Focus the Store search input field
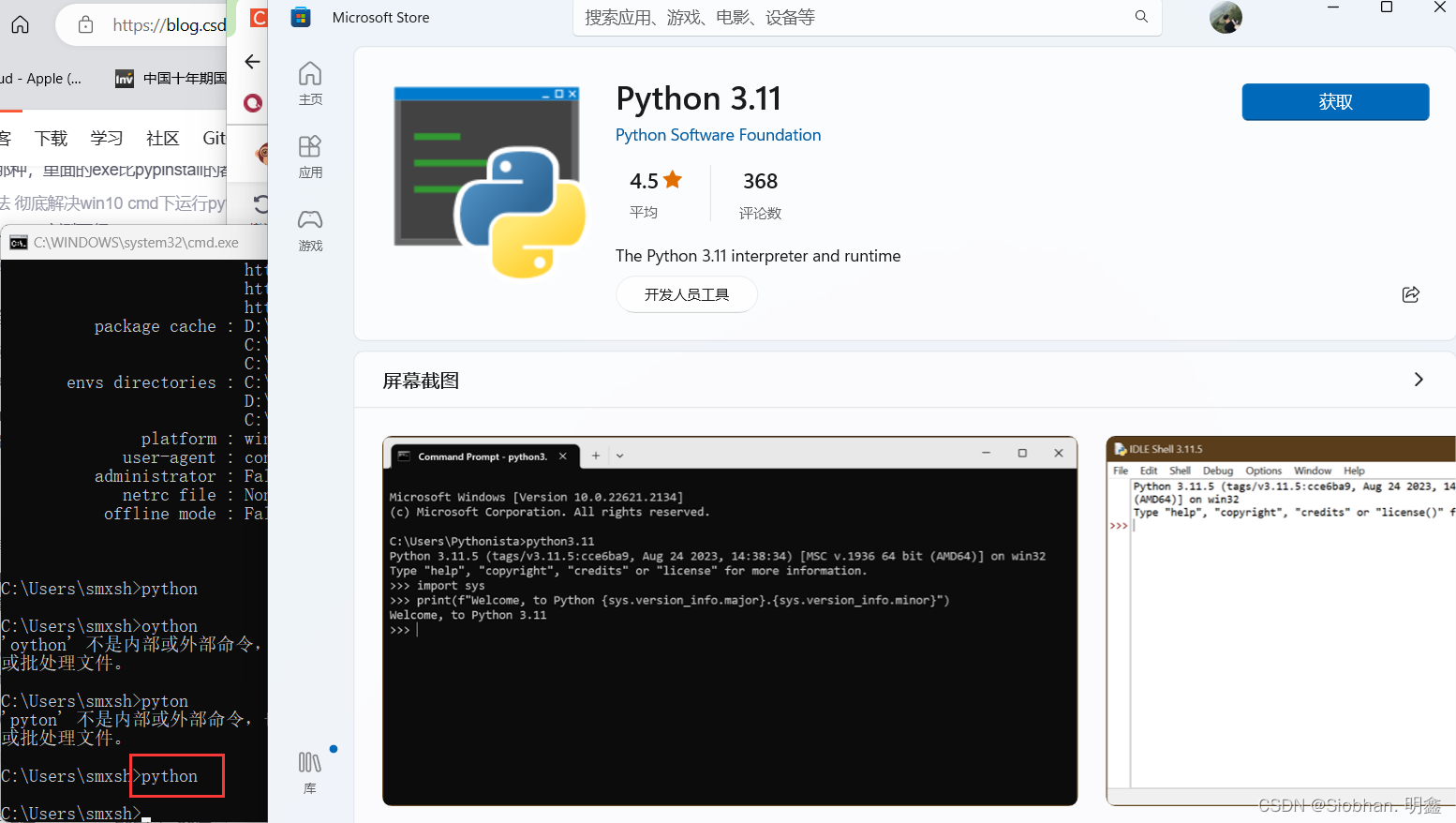The height and width of the screenshot is (823, 1456). (843, 18)
